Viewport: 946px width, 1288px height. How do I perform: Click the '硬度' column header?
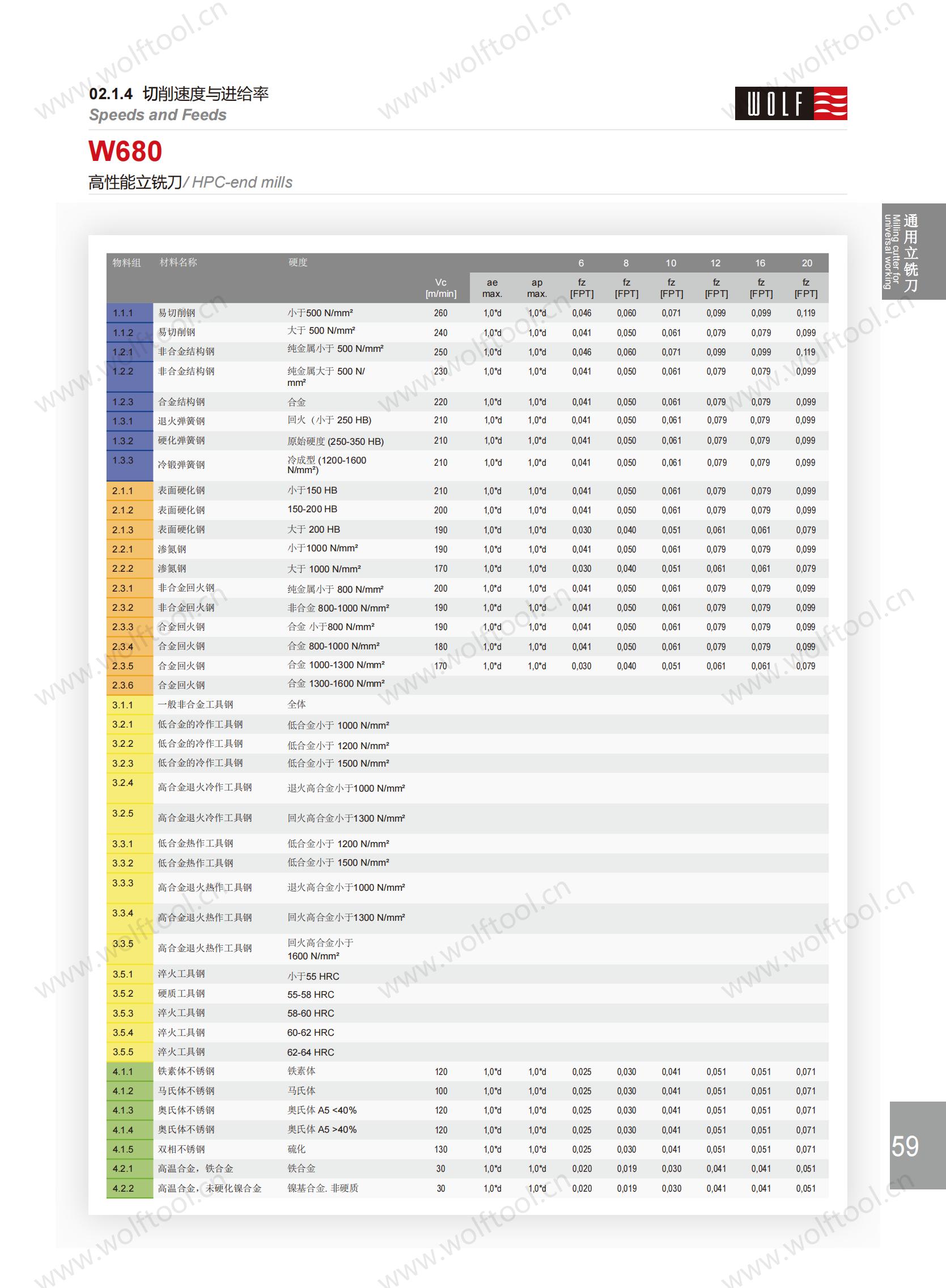298,262
